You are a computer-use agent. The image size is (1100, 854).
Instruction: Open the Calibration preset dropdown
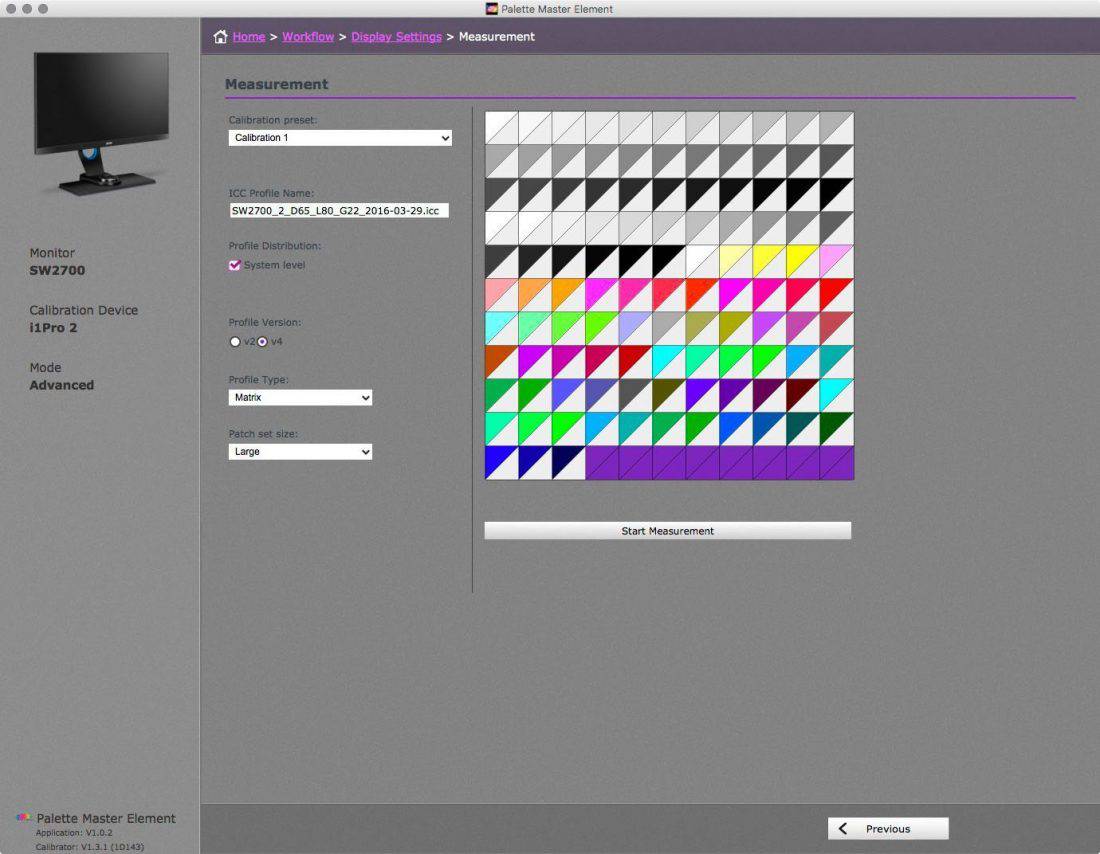[340, 138]
